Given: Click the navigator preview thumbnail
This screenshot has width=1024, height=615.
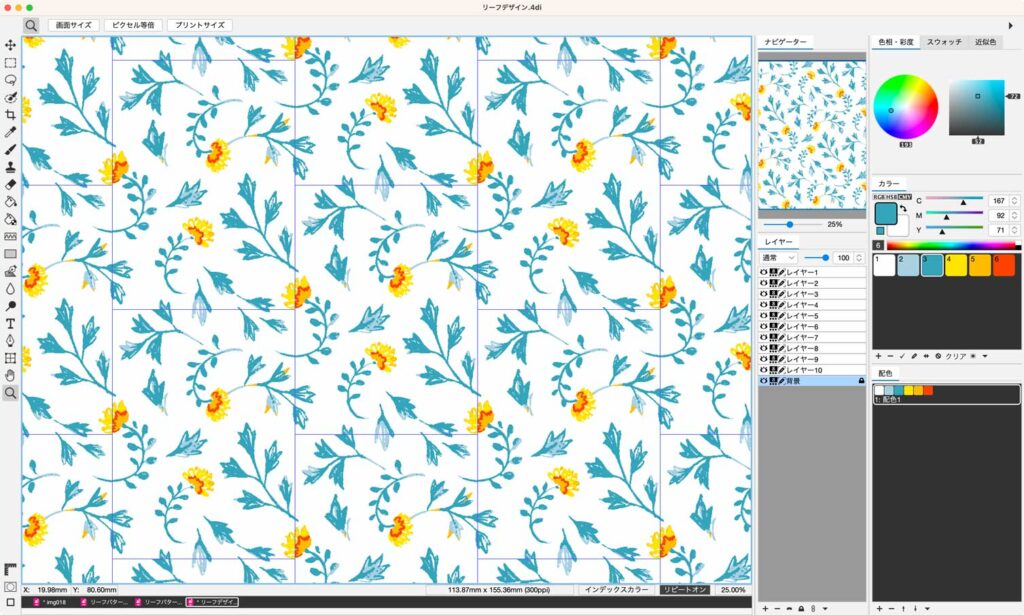Looking at the screenshot, I should [812, 135].
